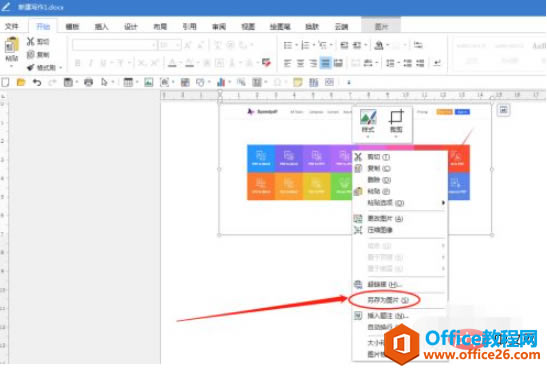Expand Paste Options submenu arrow in context menu
The height and width of the screenshot is (372, 547).
pyautogui.click(x=443, y=203)
